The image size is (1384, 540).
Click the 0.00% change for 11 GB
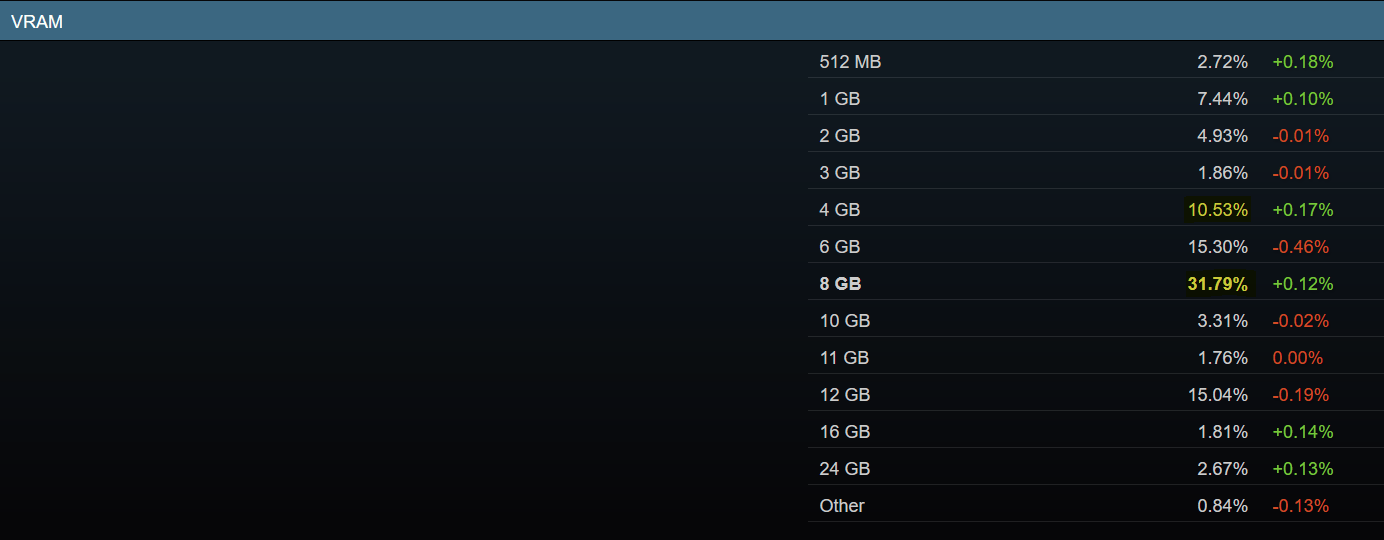pyautogui.click(x=1298, y=358)
